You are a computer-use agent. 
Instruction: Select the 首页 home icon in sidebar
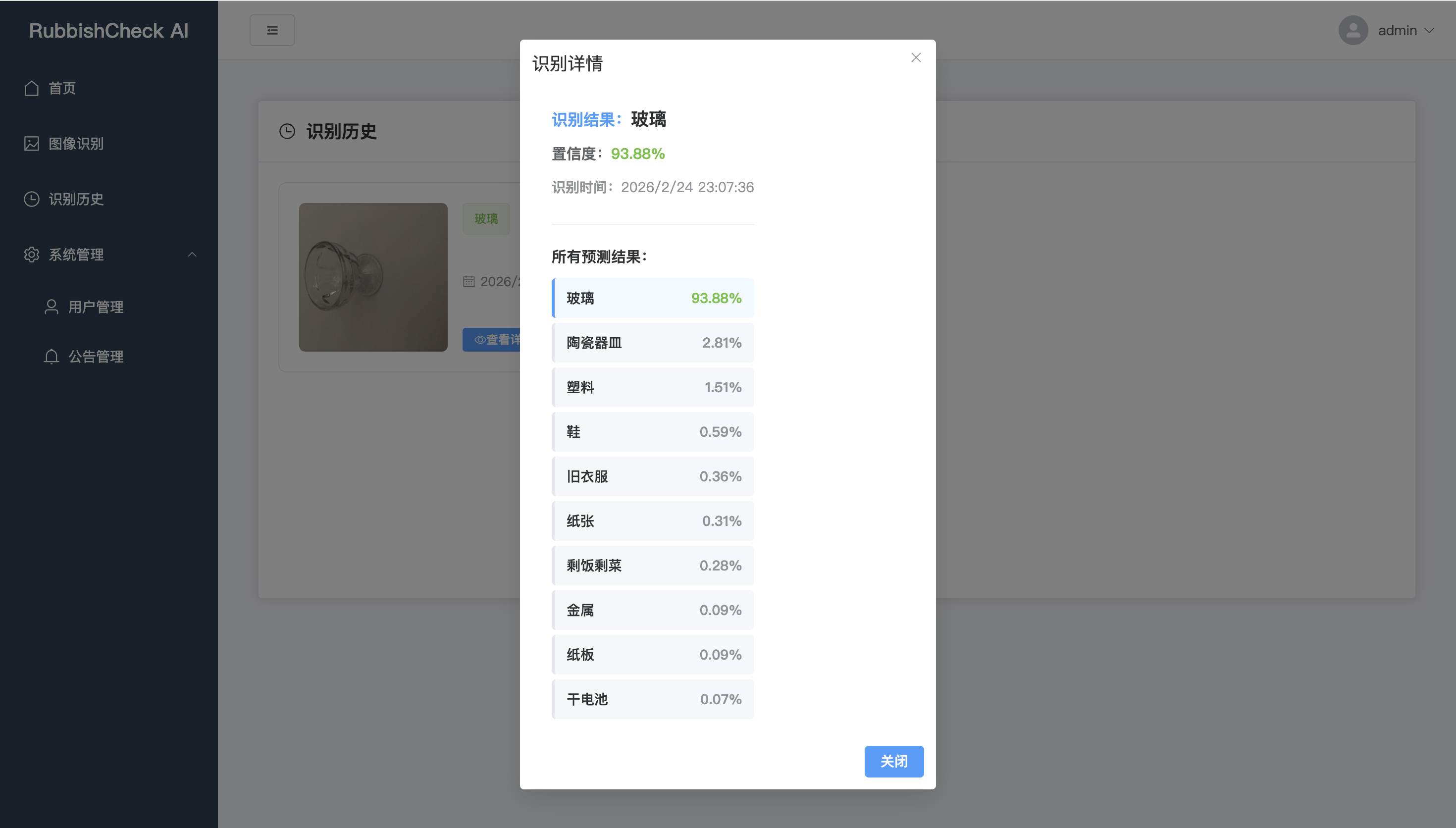tap(31, 88)
